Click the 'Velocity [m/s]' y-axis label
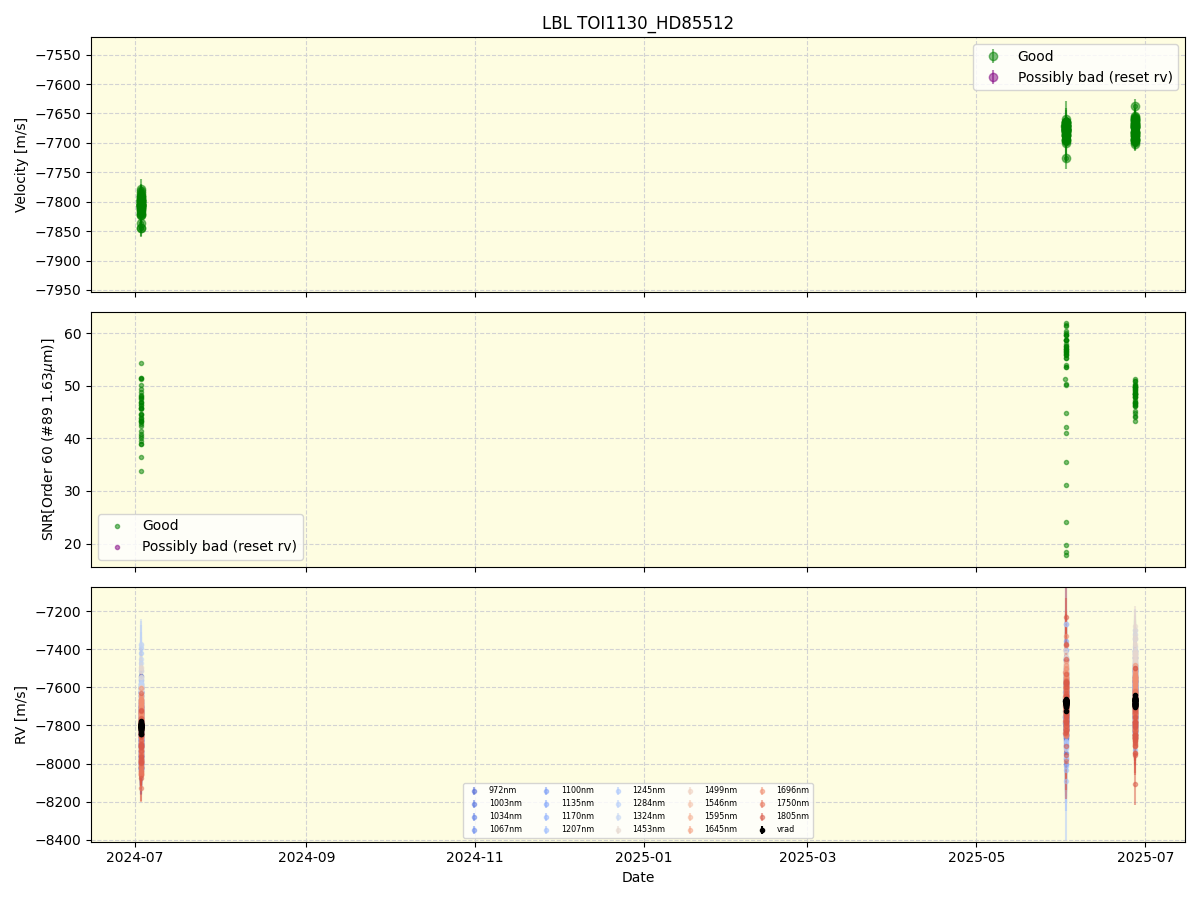Viewport: 1200px width, 900px height. tap(21, 165)
